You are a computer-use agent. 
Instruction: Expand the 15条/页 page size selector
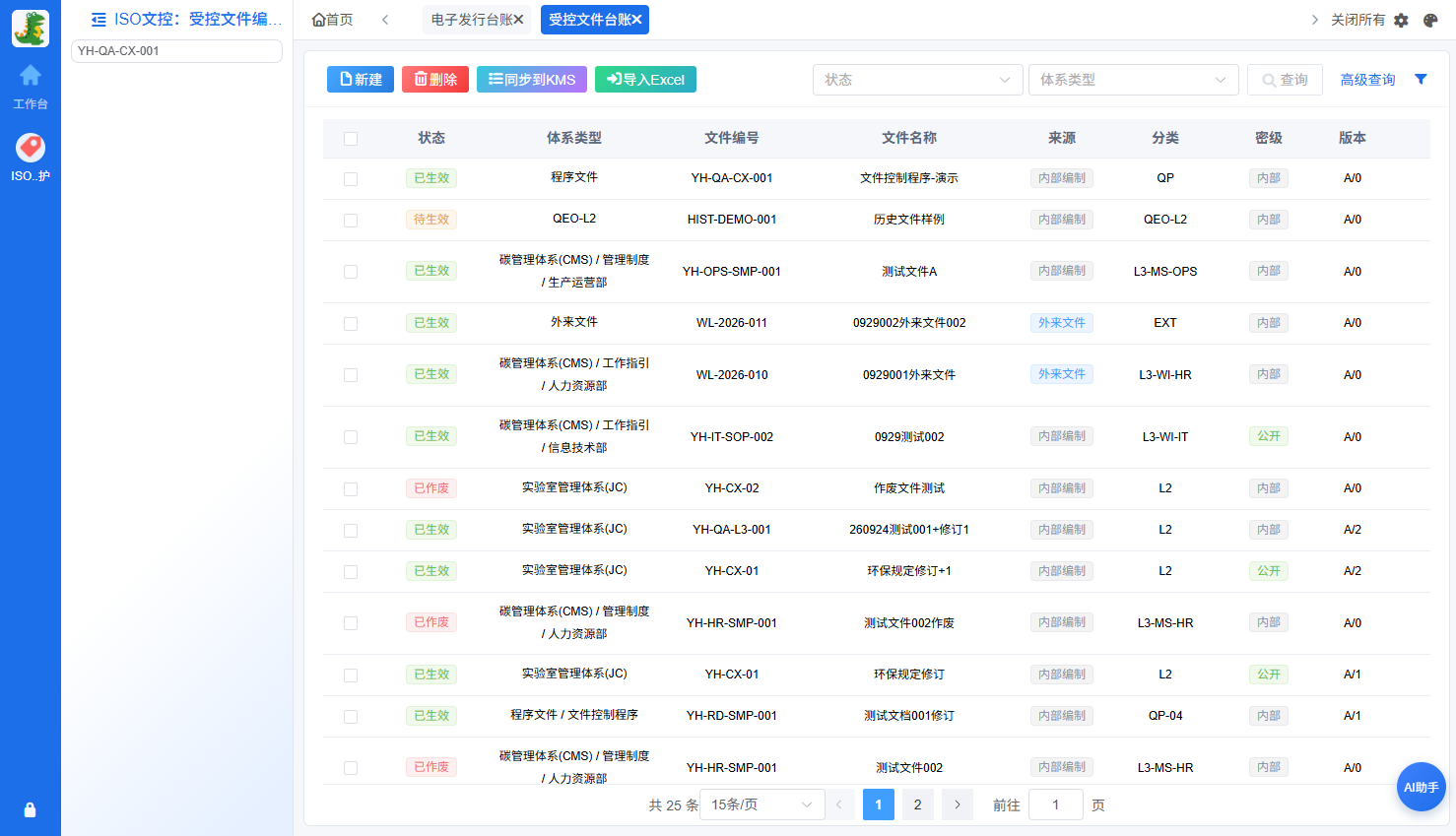pyautogui.click(x=762, y=804)
